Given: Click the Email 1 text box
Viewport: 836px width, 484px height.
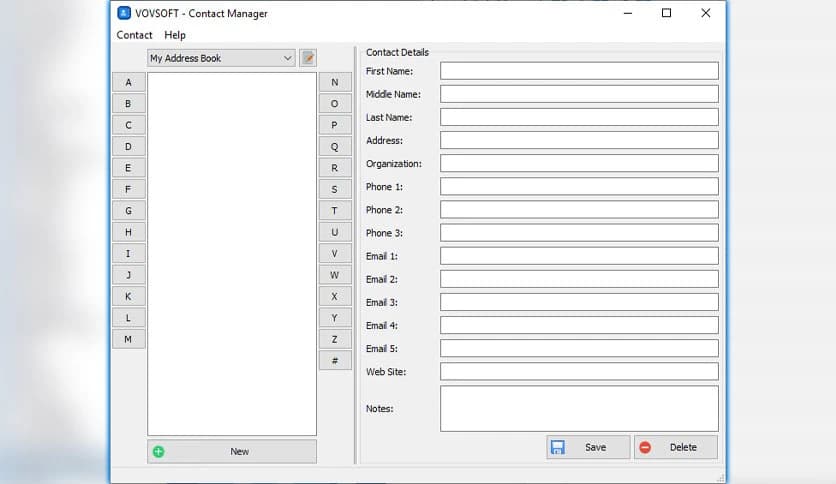Looking at the screenshot, I should point(579,256).
